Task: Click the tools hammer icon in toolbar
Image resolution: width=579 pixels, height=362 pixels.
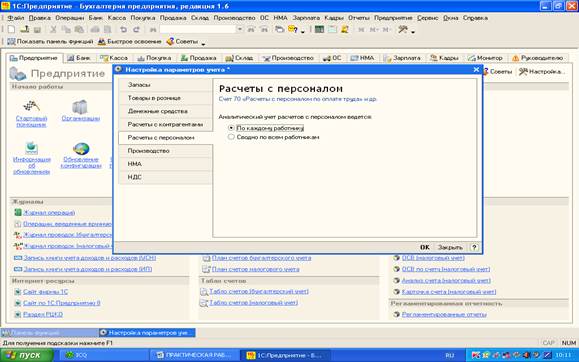Action: coord(403,30)
